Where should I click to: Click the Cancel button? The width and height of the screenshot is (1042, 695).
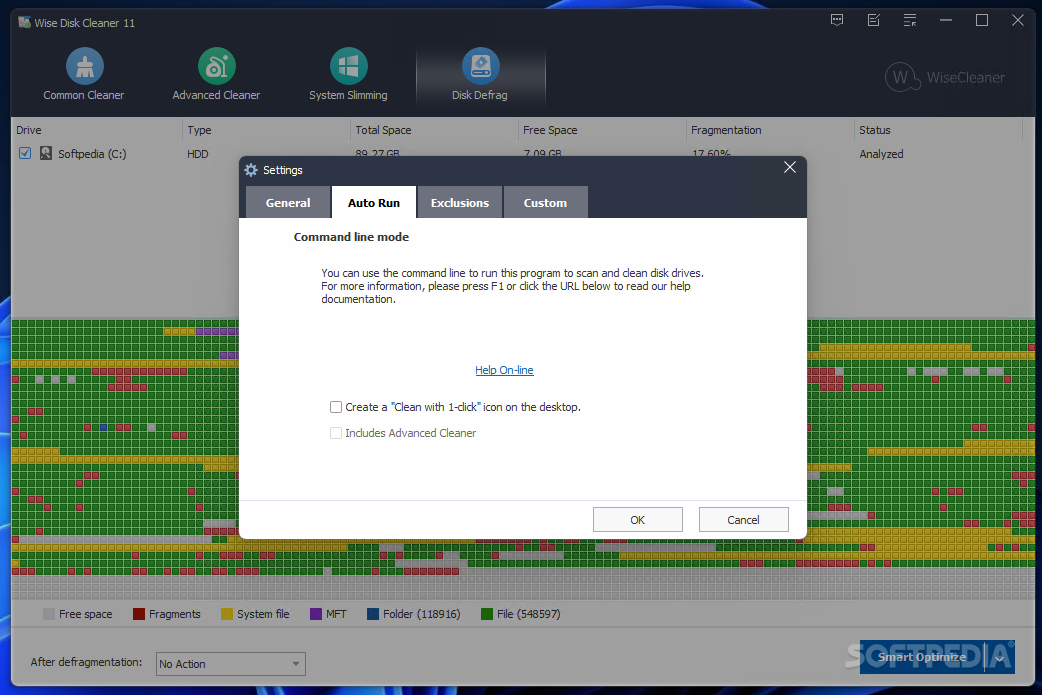tap(744, 520)
